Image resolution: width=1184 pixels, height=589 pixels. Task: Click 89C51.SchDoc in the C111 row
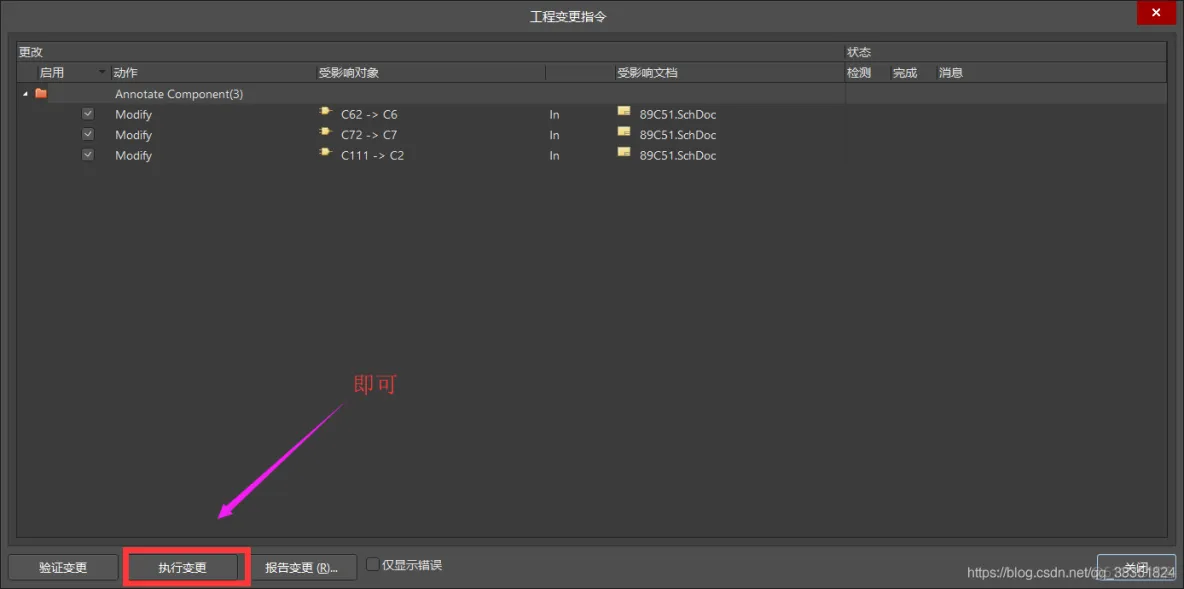click(x=677, y=156)
